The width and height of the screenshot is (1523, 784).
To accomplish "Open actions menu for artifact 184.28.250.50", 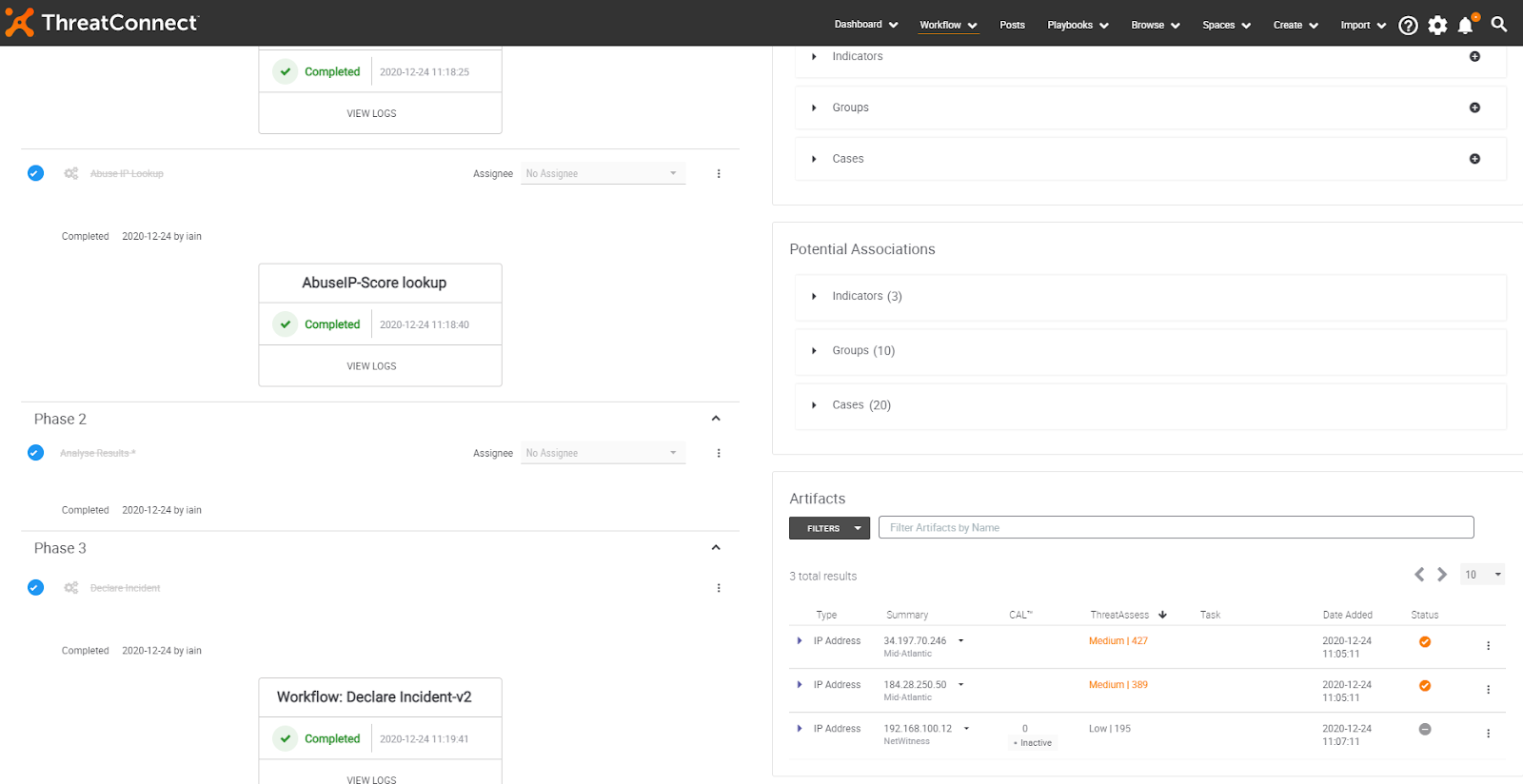I will point(1489,690).
